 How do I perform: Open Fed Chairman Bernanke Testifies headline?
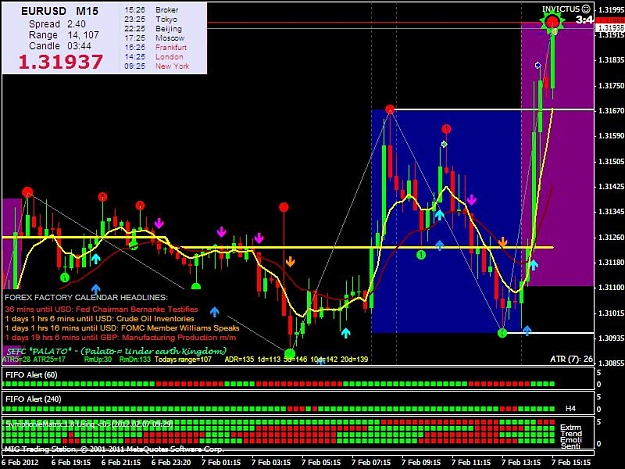102,309
